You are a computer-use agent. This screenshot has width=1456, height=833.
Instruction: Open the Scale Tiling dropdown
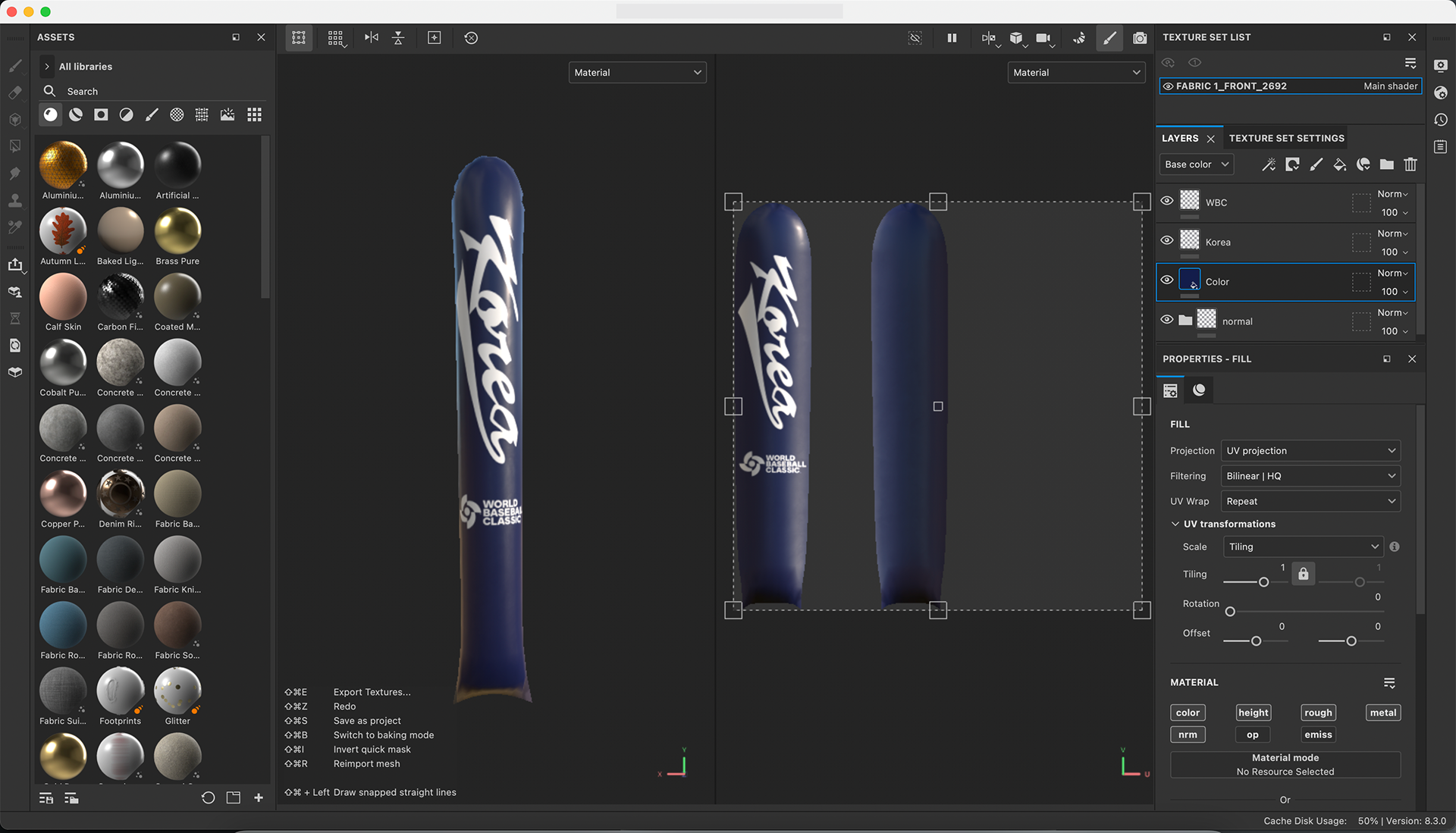(x=1303, y=546)
